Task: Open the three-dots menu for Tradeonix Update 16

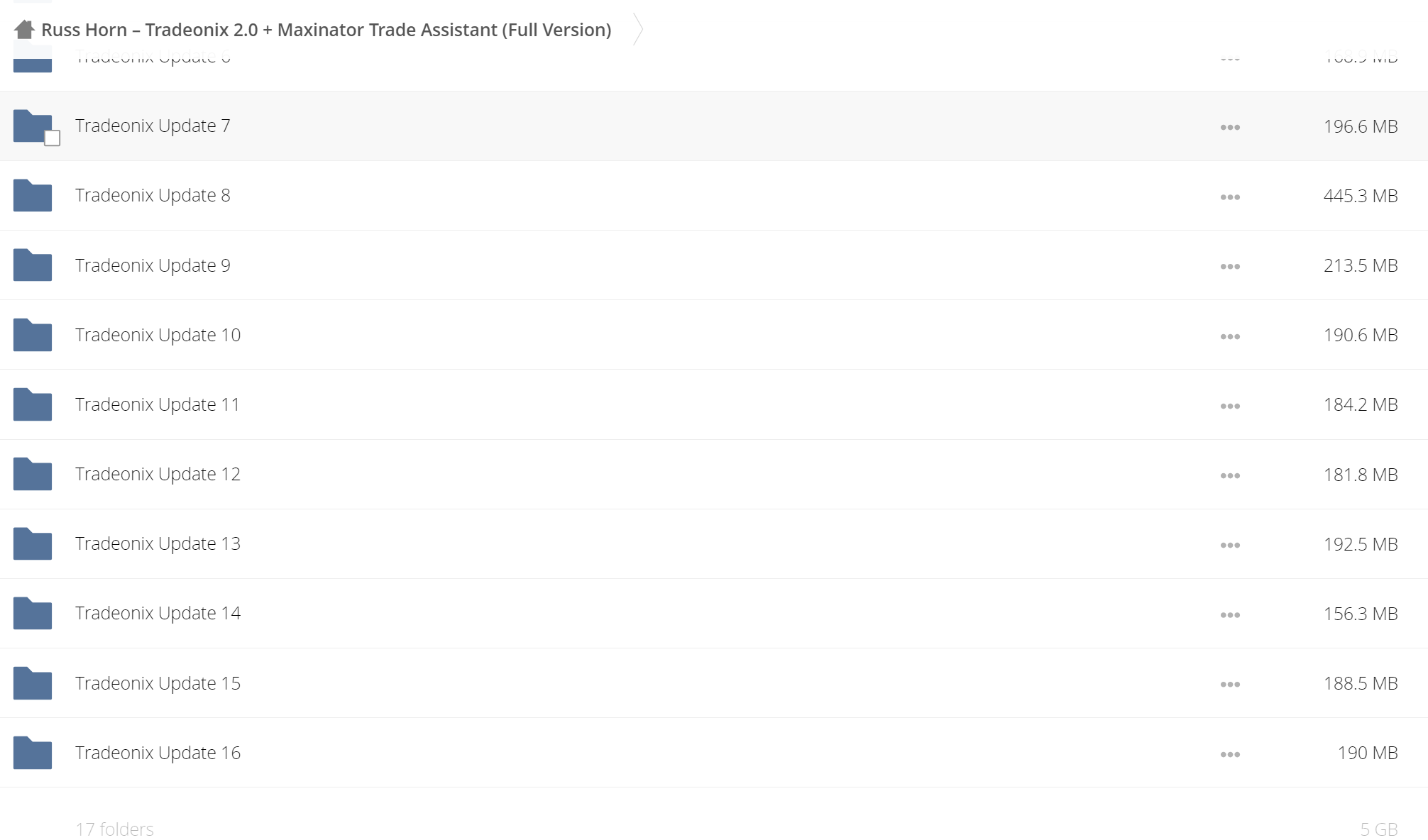Action: coord(1230,754)
